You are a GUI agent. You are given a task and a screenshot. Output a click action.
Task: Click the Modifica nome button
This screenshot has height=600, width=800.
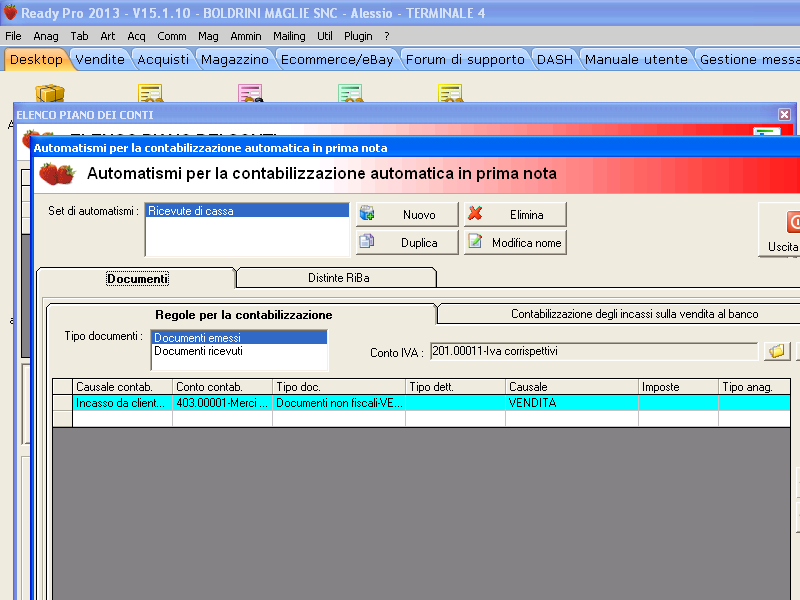515,242
